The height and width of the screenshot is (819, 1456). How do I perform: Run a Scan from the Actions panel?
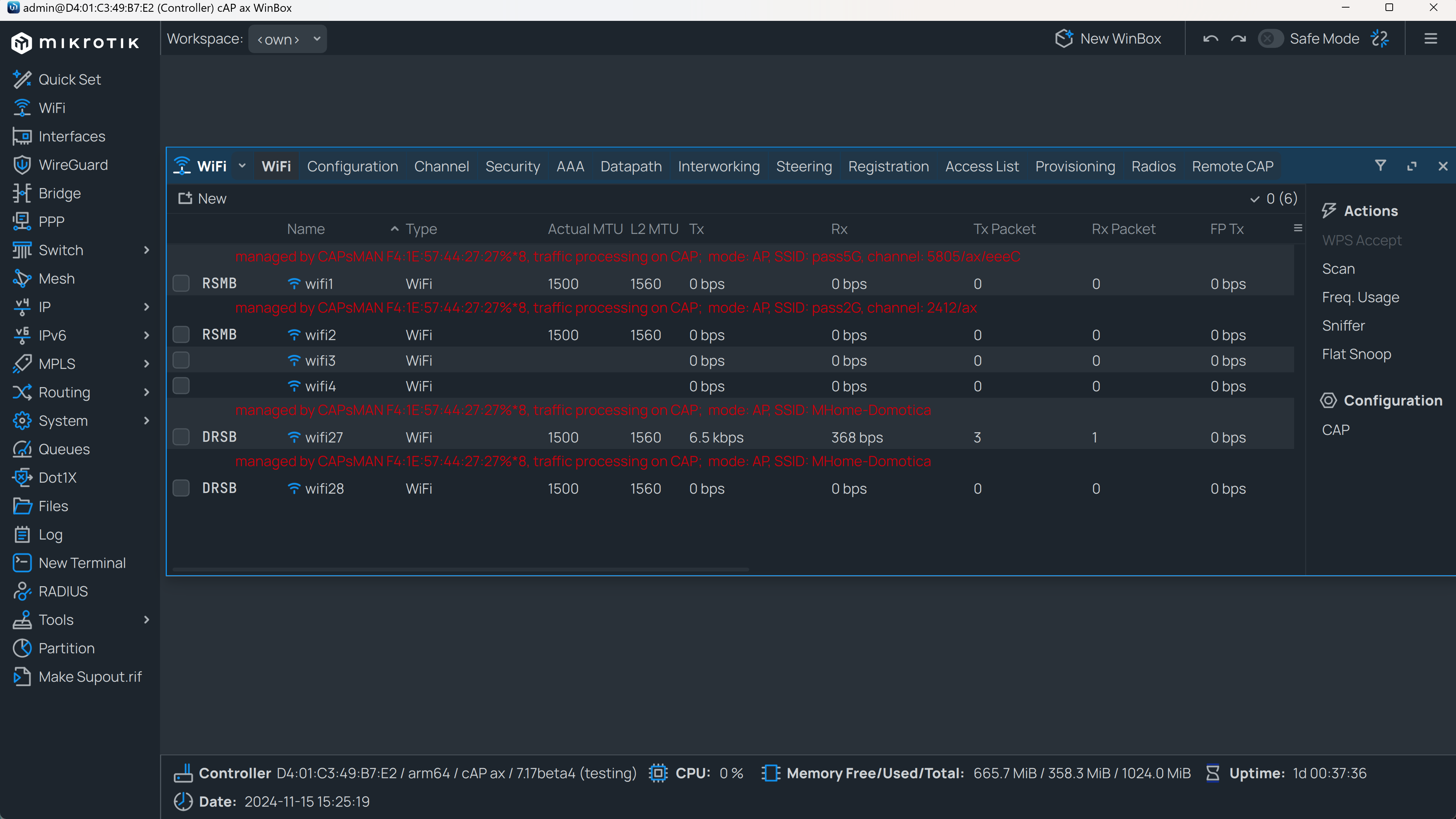(1338, 268)
